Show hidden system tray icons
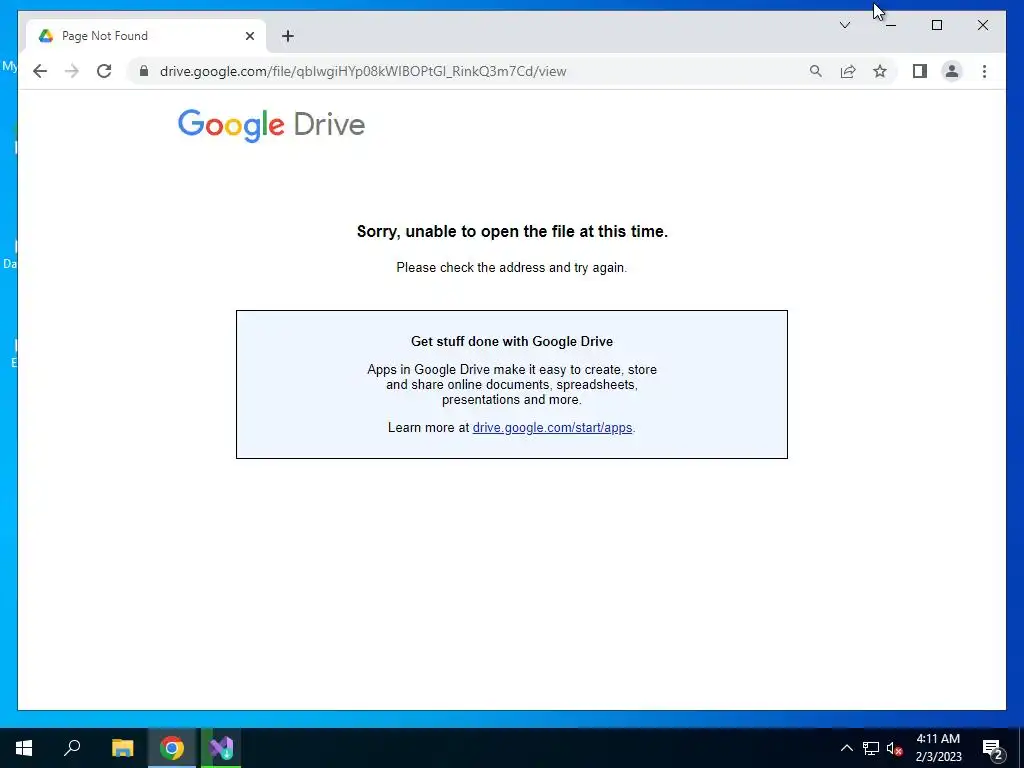 coord(846,748)
